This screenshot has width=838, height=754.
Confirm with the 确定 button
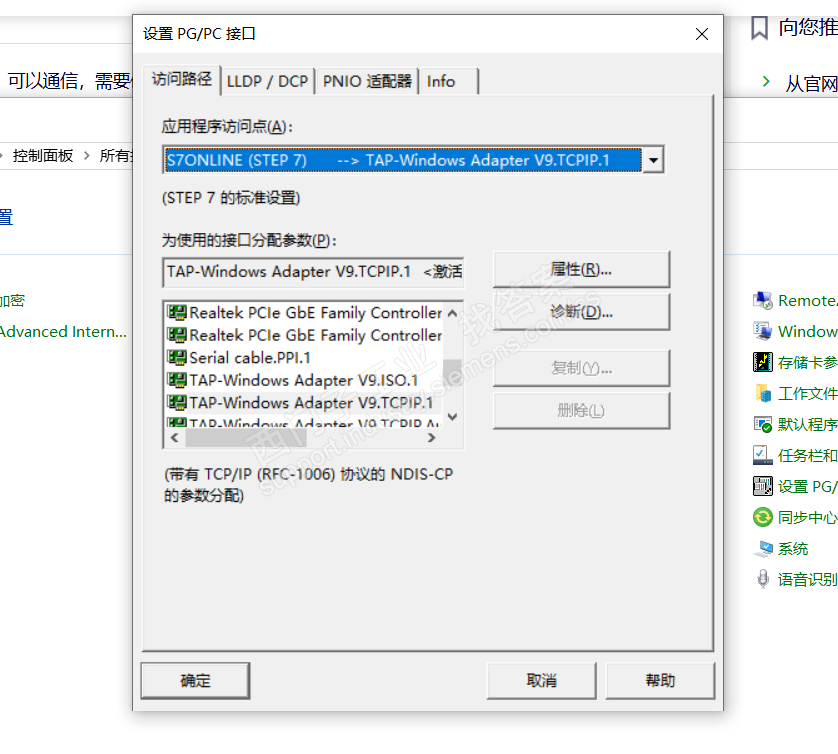click(196, 681)
